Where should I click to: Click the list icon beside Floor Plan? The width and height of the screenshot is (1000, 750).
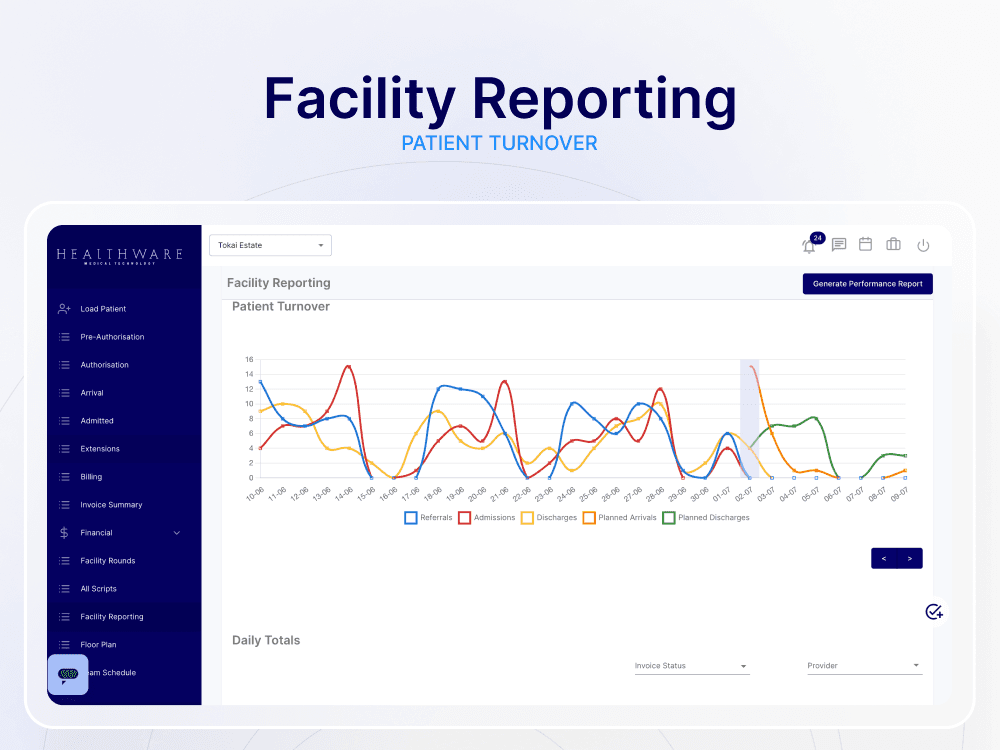(x=64, y=645)
